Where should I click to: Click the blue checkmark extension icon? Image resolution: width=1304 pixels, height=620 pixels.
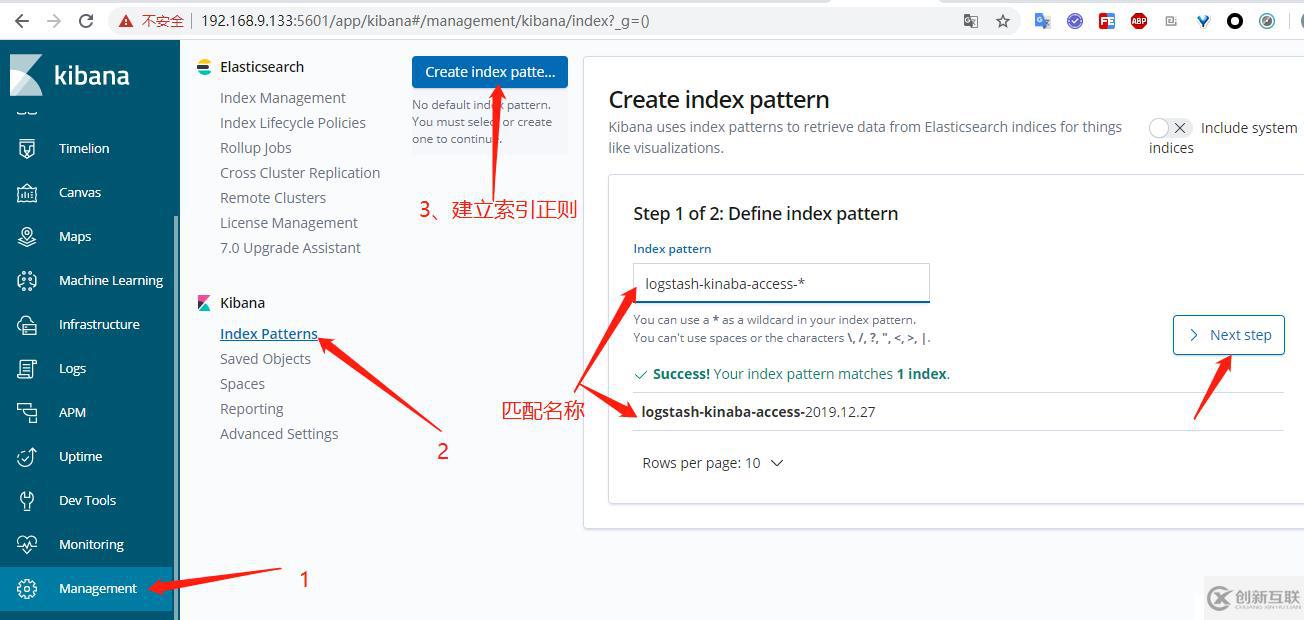tap(1075, 20)
